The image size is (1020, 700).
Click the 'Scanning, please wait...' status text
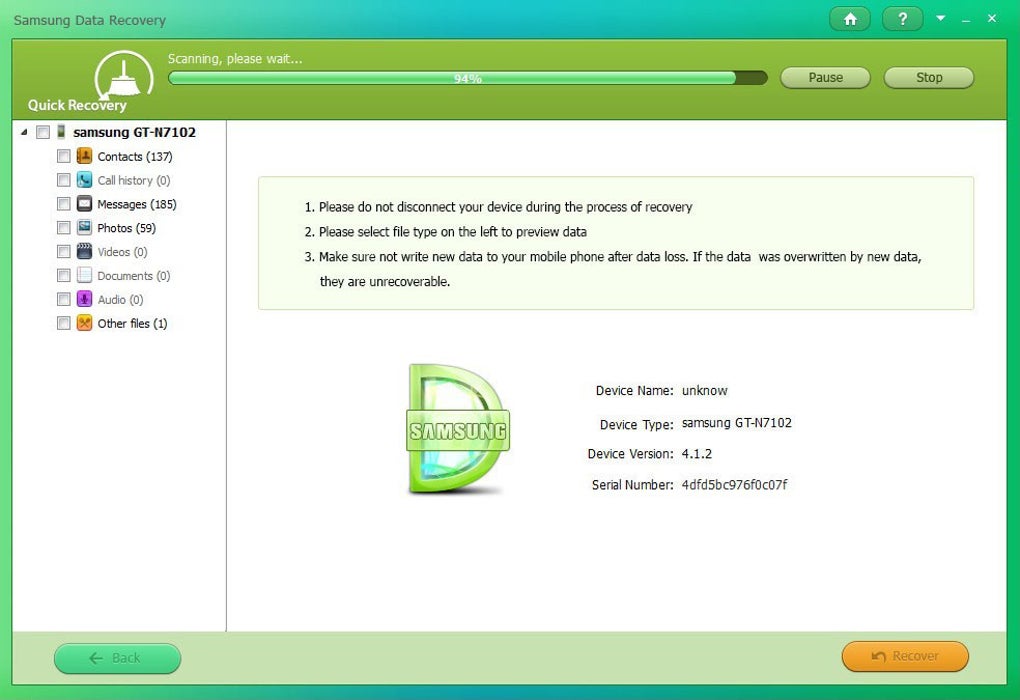[235, 59]
